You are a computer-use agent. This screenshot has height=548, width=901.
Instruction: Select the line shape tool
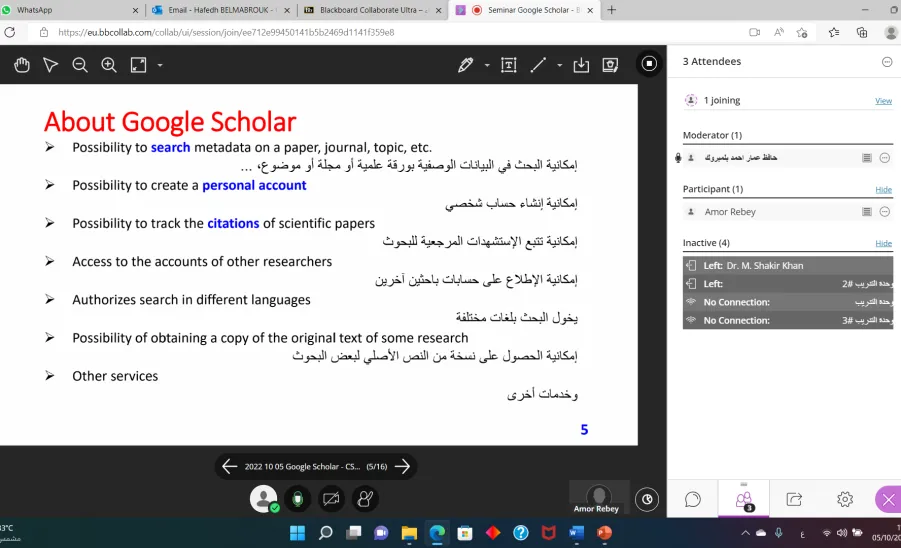click(538, 65)
